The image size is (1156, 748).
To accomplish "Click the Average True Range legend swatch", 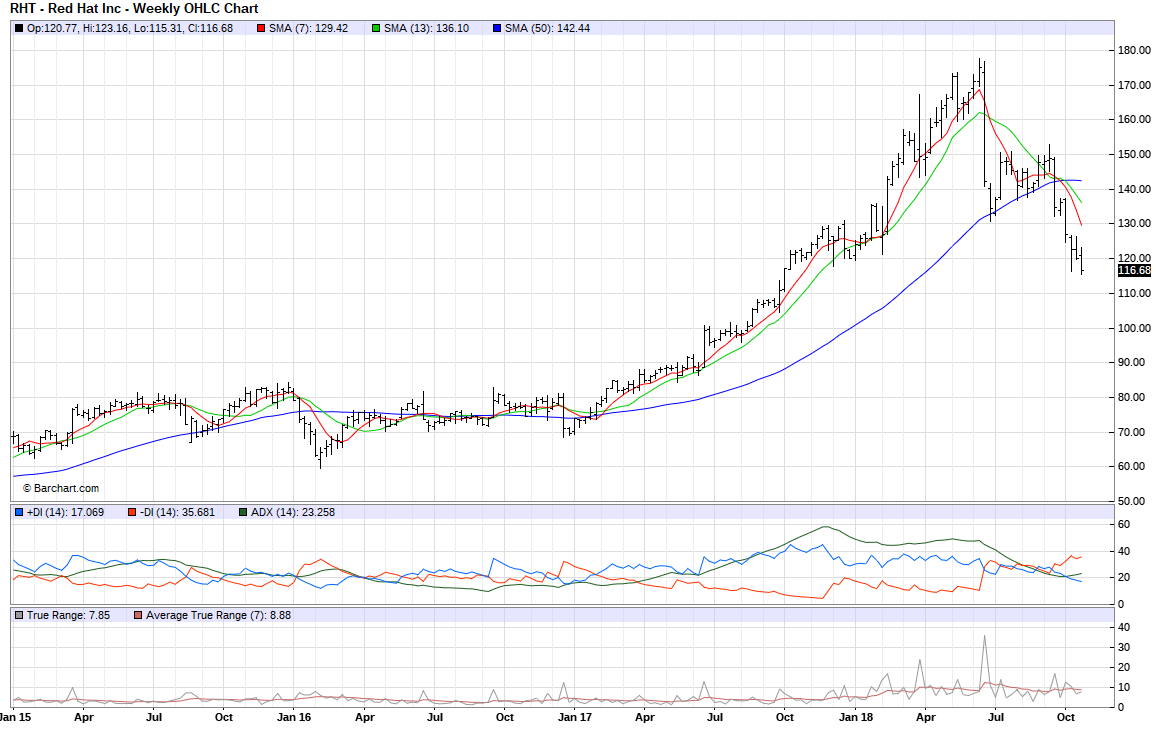I will [138, 615].
